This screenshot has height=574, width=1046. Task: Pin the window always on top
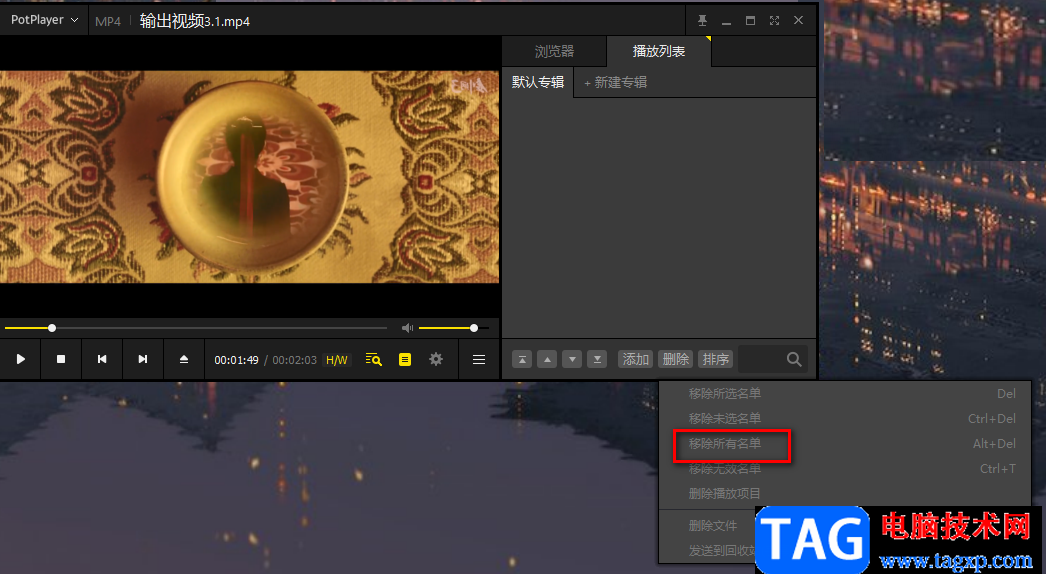(702, 21)
